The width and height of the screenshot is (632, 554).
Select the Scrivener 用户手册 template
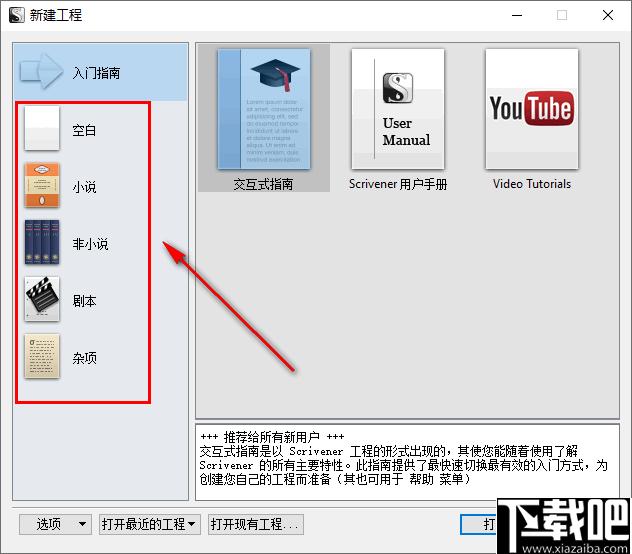(x=398, y=118)
